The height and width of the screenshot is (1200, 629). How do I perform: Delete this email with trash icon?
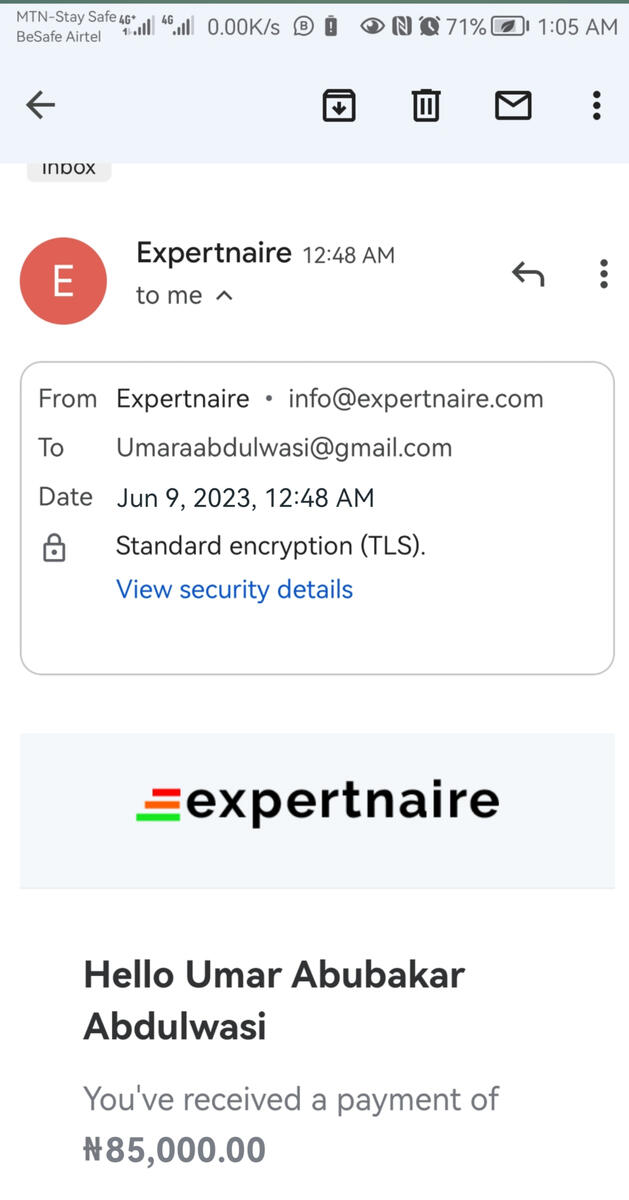point(426,105)
